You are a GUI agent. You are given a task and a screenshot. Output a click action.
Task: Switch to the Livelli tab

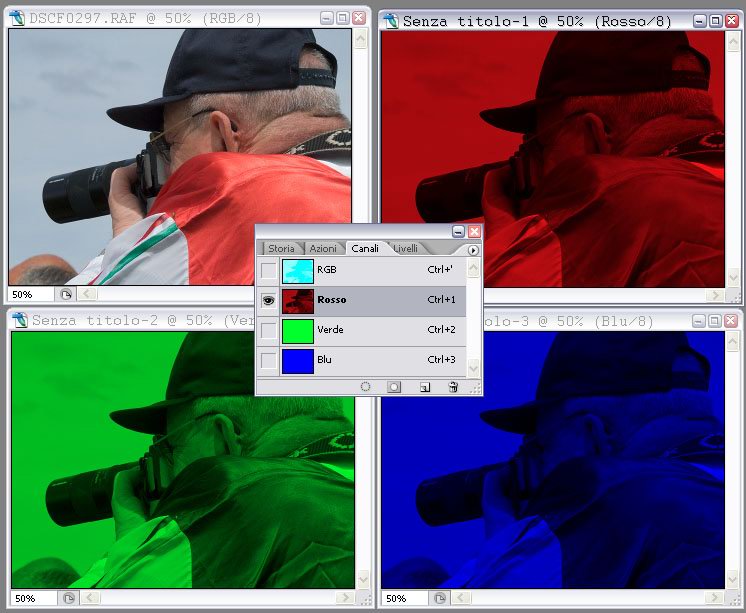click(405, 248)
